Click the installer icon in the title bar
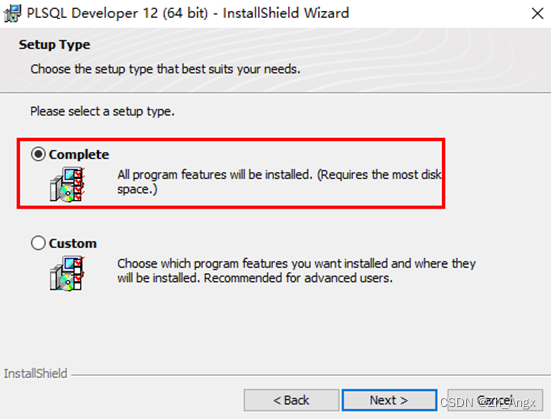Viewport: 551px width, 419px height. point(12,13)
